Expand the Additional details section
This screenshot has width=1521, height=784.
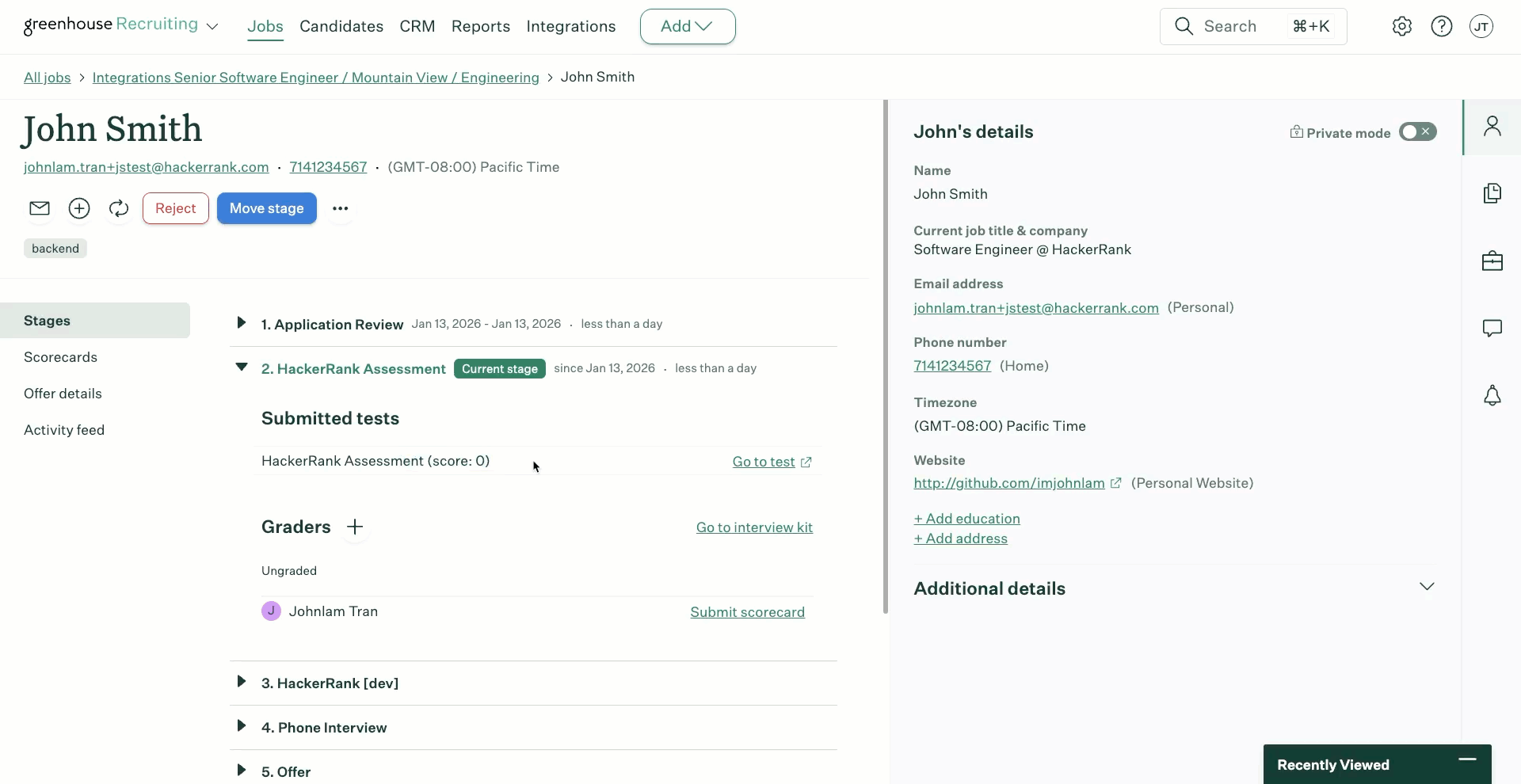[x=1428, y=587]
